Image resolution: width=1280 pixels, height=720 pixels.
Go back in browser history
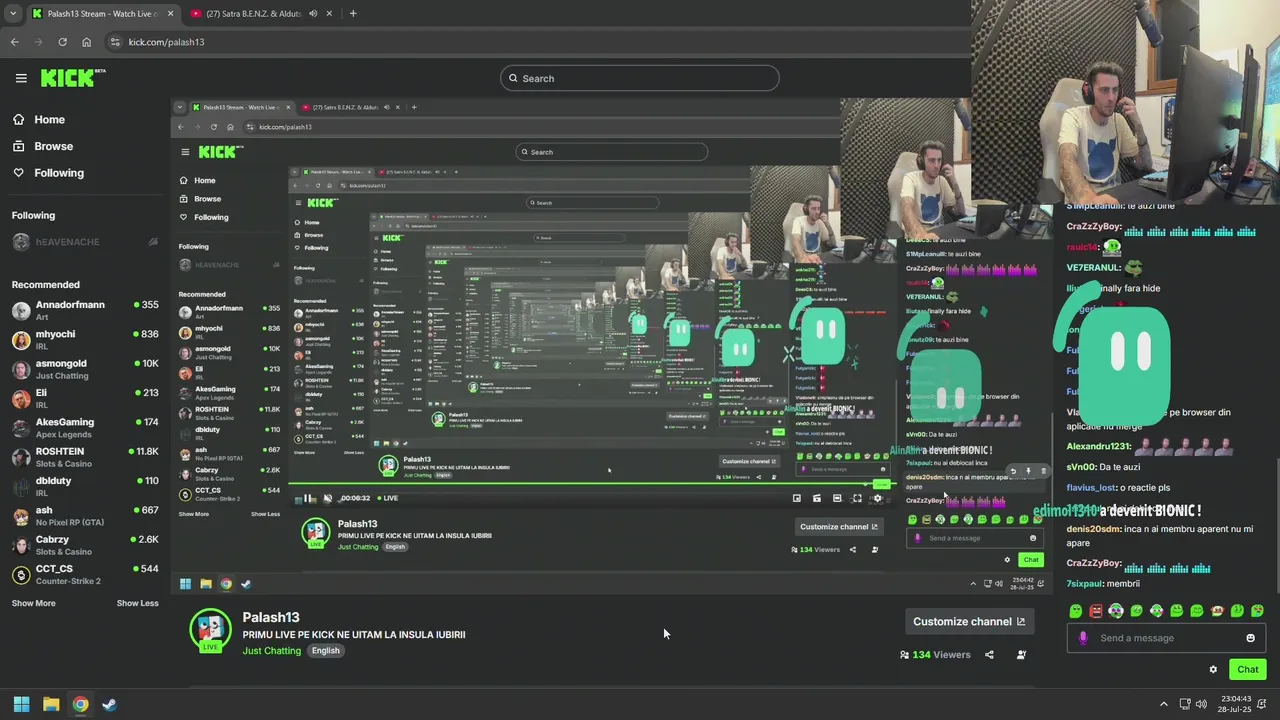tap(14, 42)
